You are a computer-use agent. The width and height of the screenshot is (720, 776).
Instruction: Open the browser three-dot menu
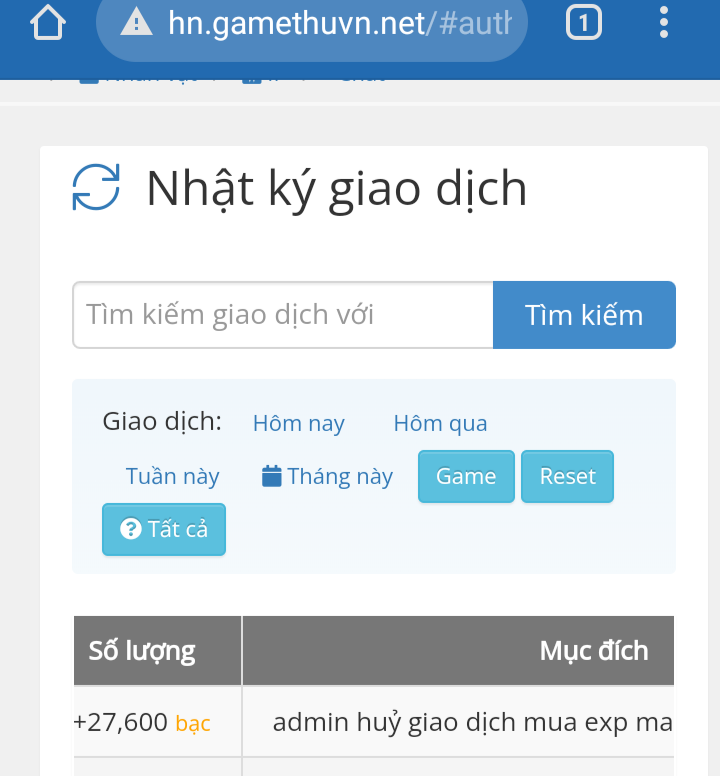pos(664,22)
